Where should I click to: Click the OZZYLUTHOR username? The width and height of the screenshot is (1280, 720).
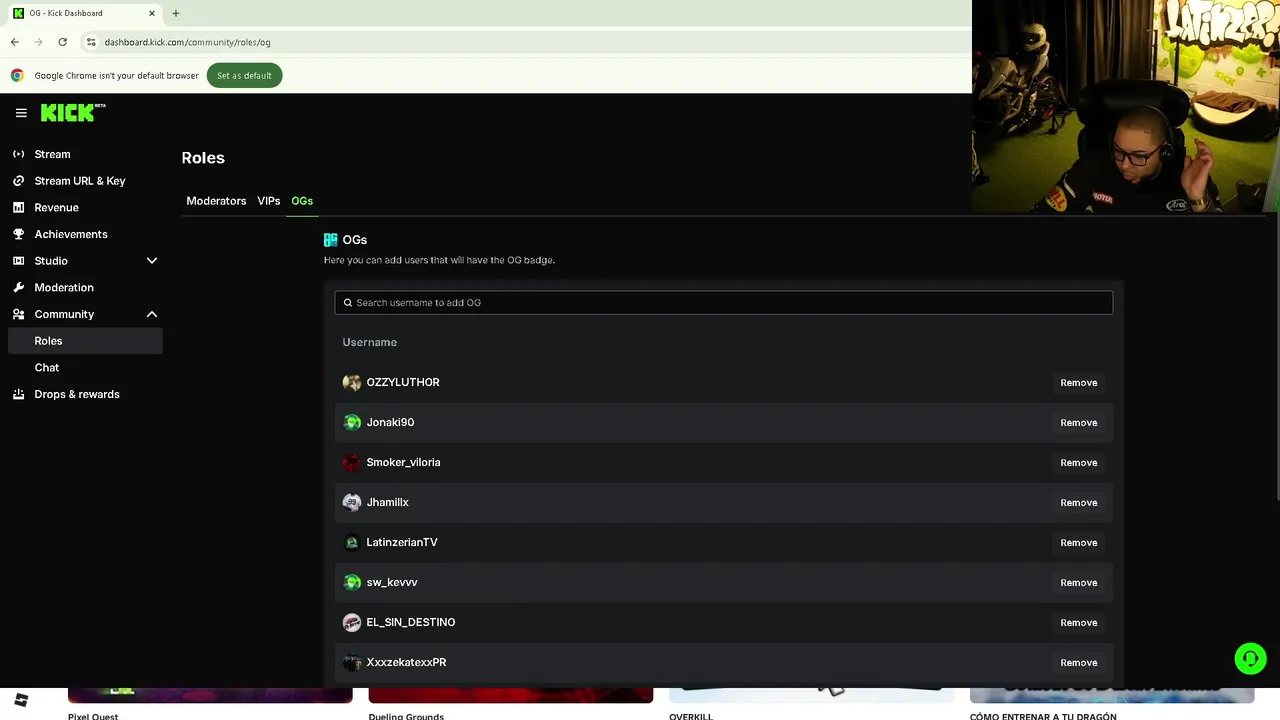point(403,382)
